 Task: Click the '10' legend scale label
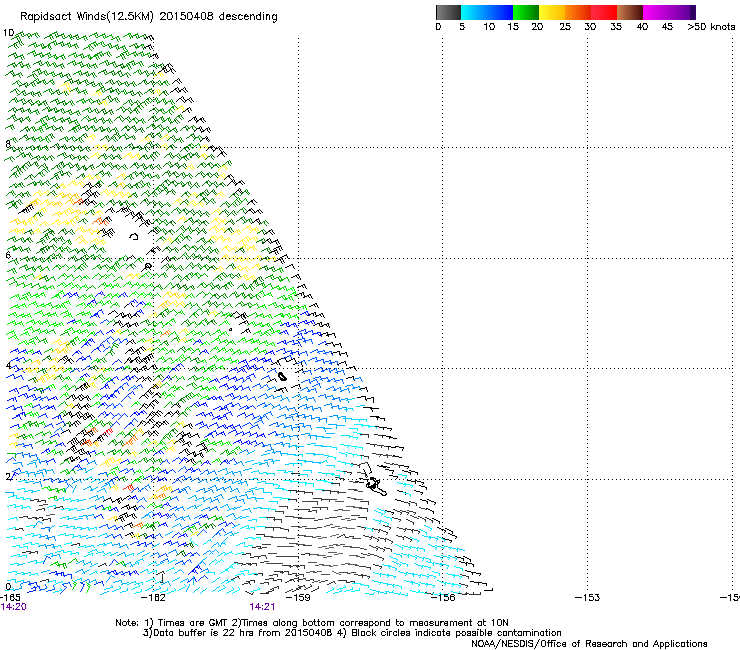[x=489, y=27]
